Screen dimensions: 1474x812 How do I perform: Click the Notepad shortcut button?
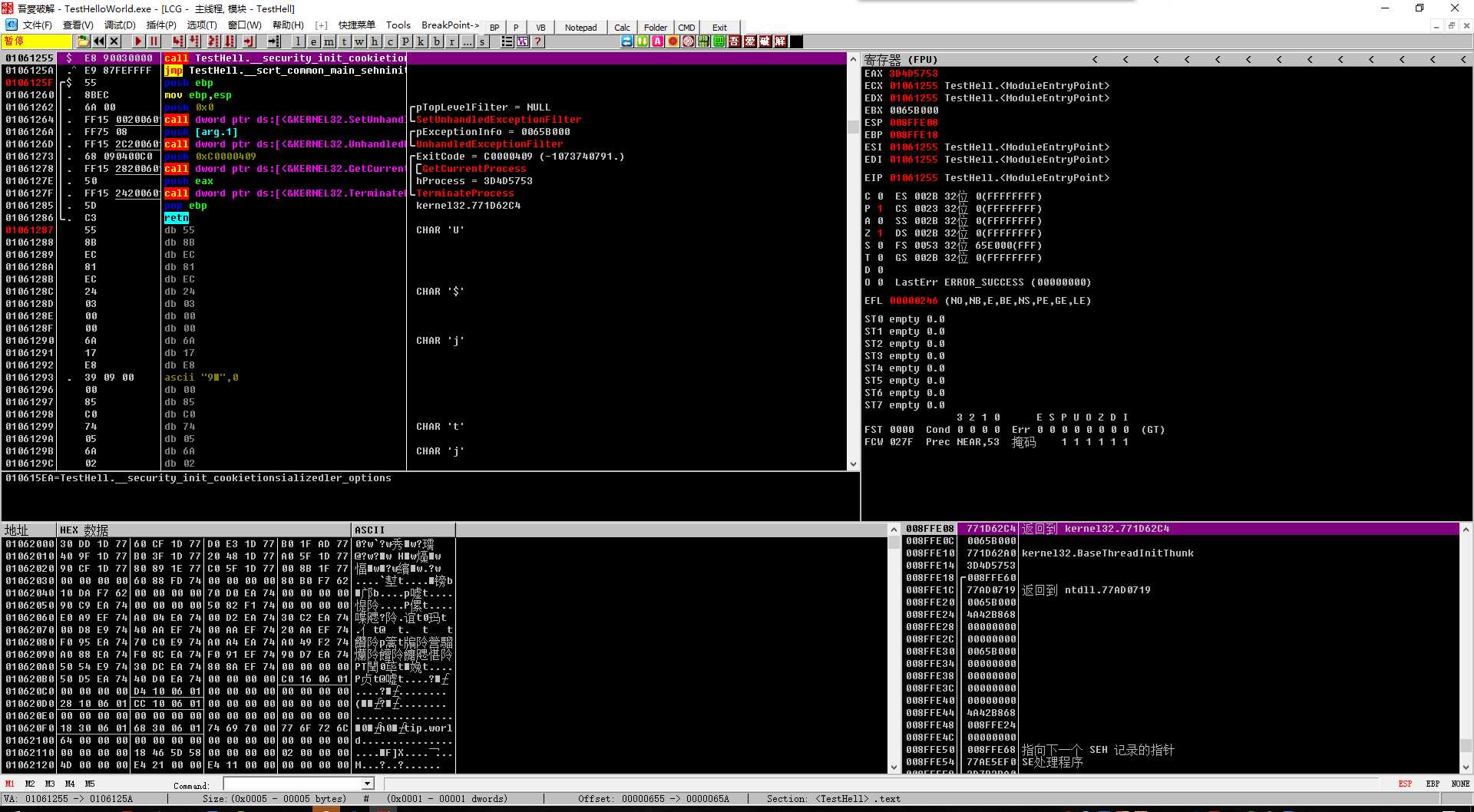[580, 28]
